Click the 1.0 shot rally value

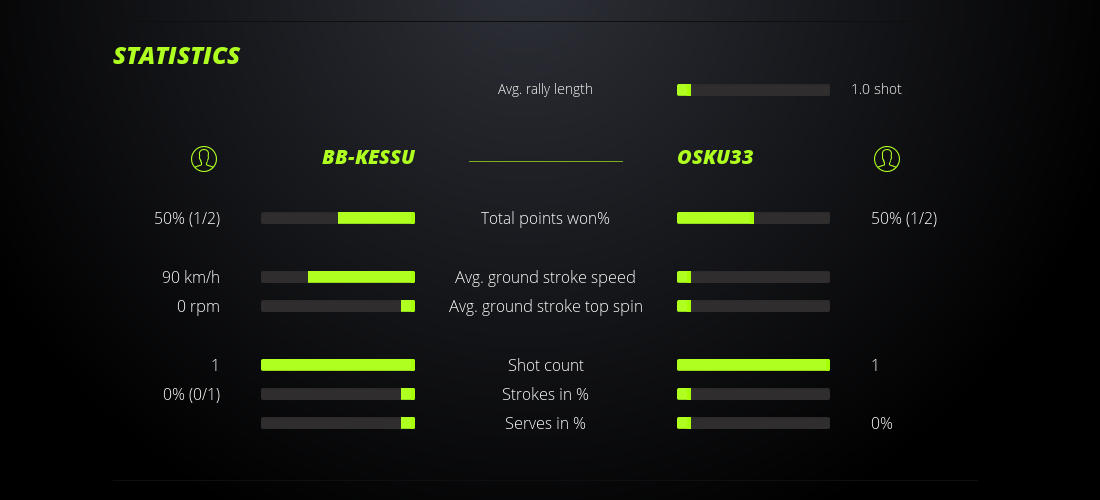click(876, 89)
